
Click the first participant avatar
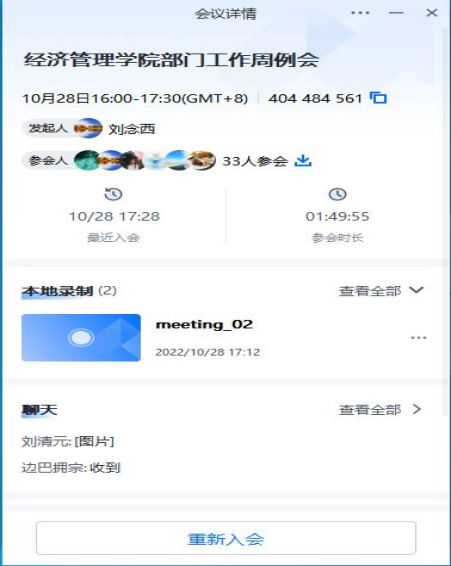[x=87, y=161]
